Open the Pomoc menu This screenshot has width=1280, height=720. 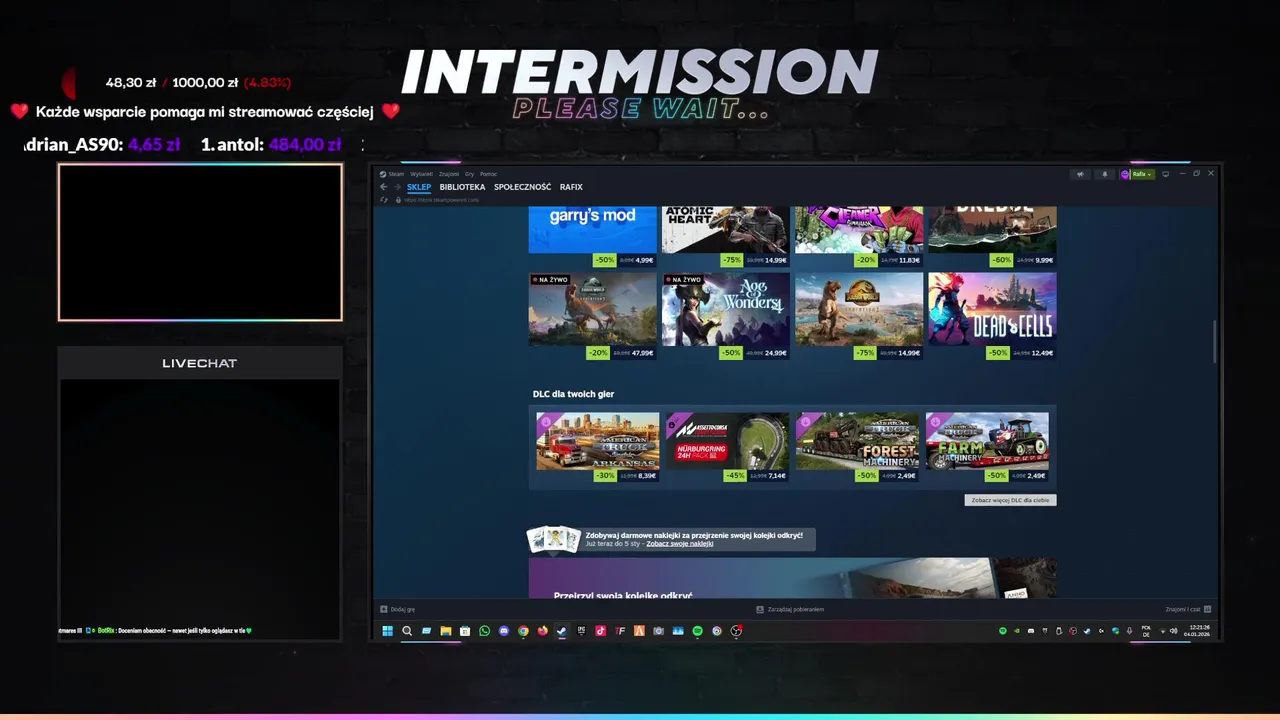pyautogui.click(x=488, y=174)
